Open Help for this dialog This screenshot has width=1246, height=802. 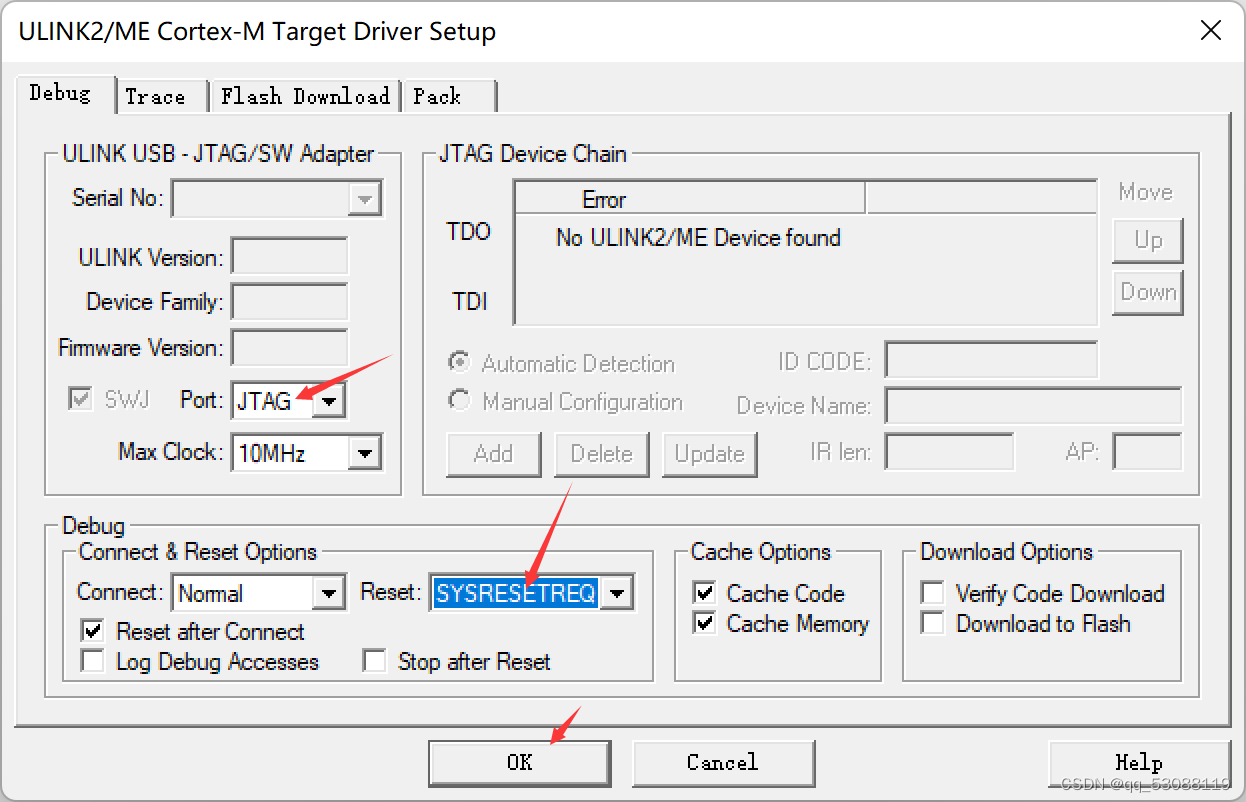(1139, 763)
